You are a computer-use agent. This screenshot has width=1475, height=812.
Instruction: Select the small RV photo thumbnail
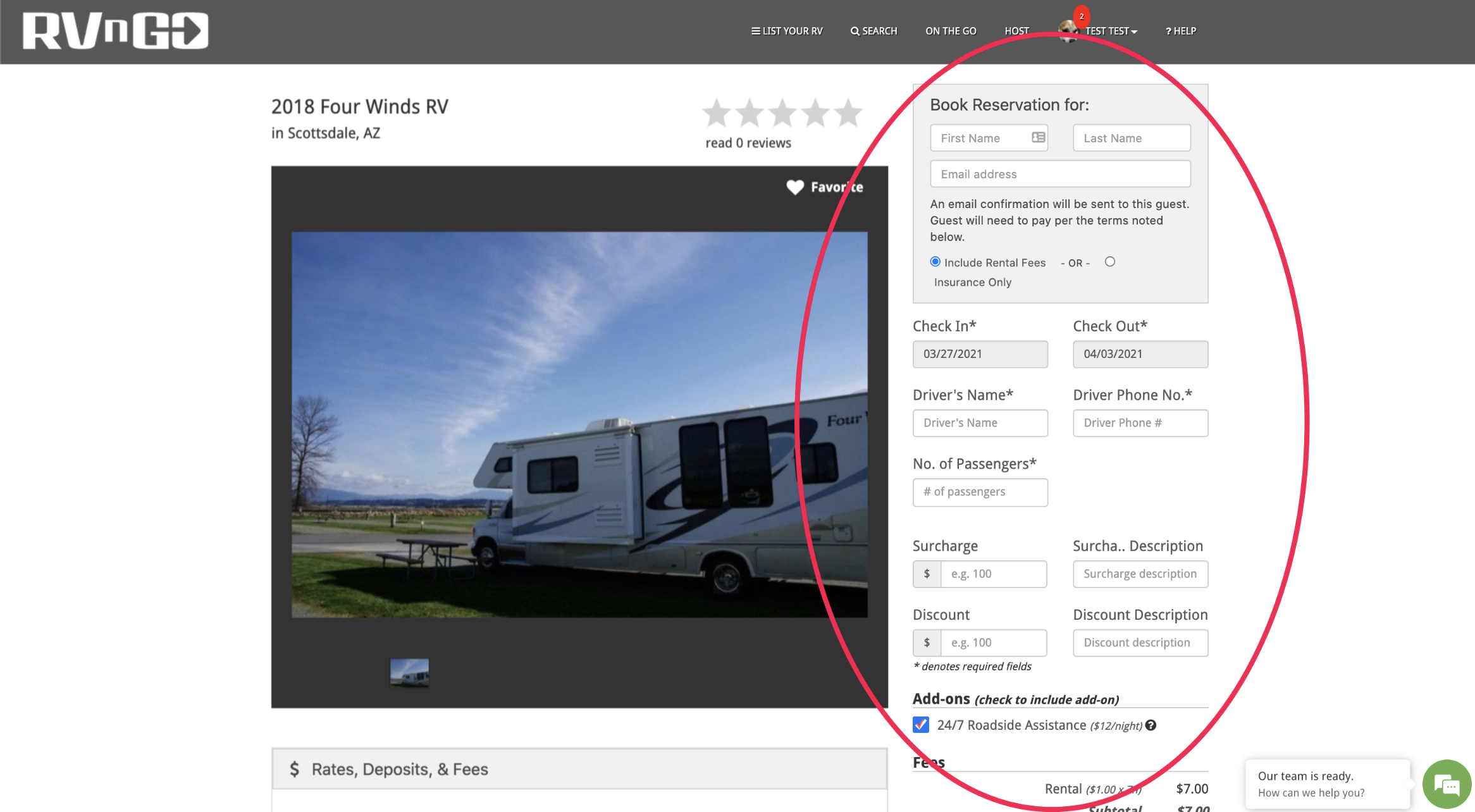pos(409,673)
